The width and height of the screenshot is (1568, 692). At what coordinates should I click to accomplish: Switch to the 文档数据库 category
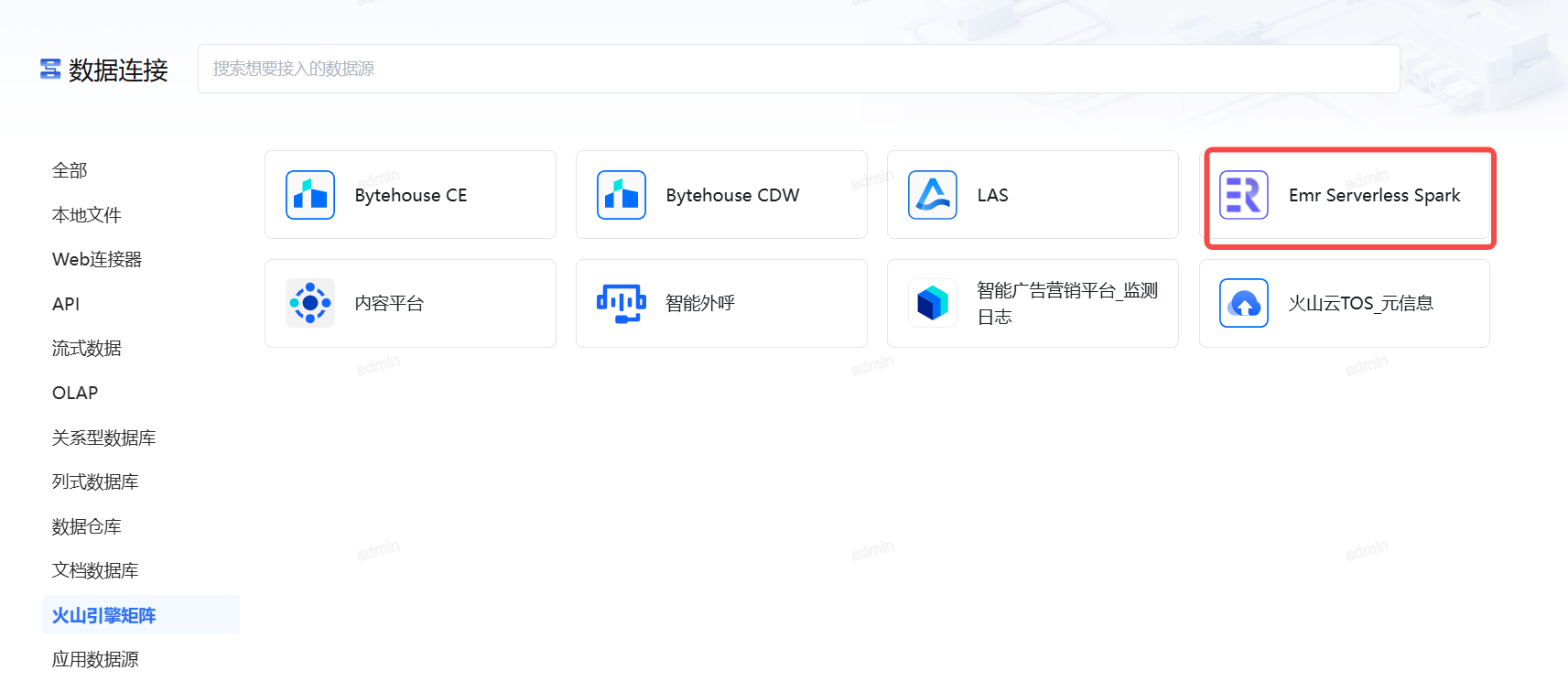95,570
